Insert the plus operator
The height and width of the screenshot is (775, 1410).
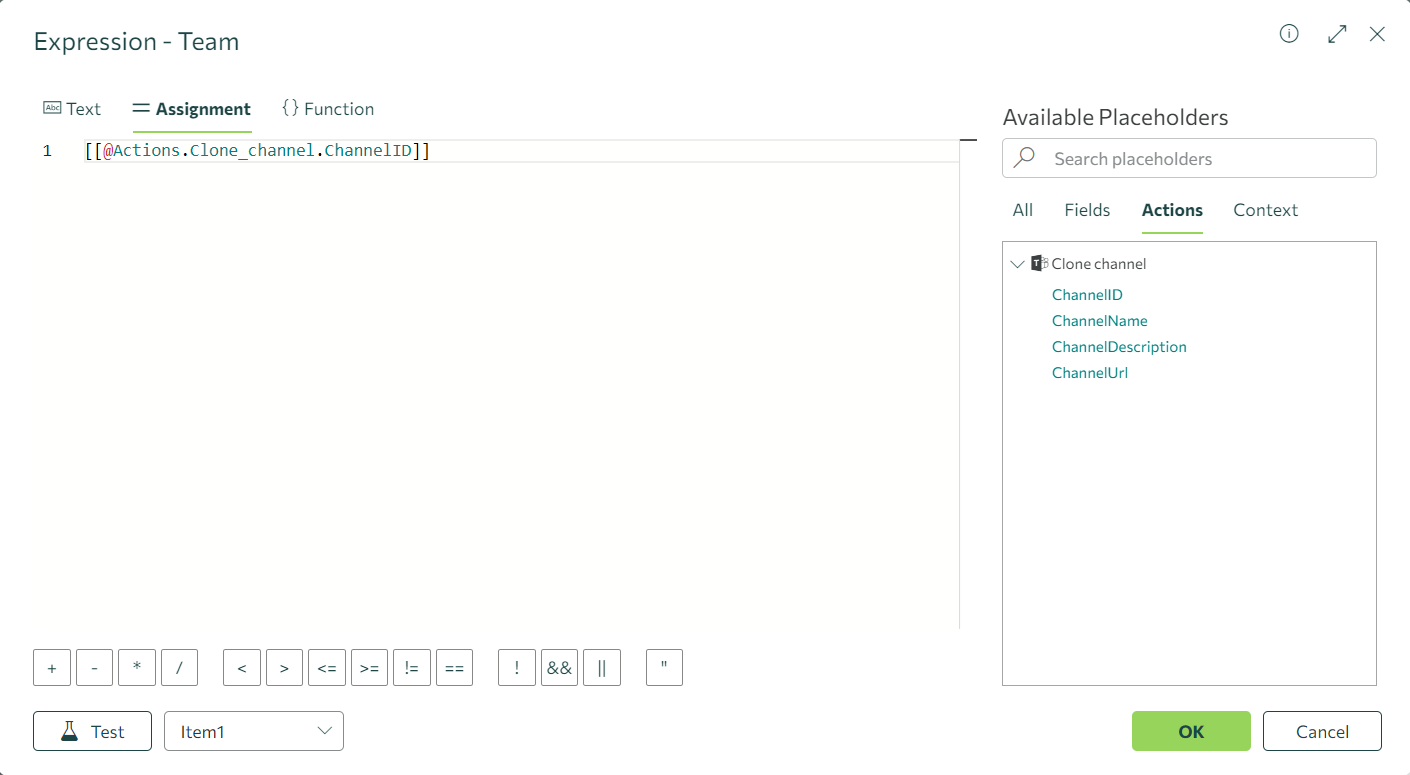click(52, 668)
